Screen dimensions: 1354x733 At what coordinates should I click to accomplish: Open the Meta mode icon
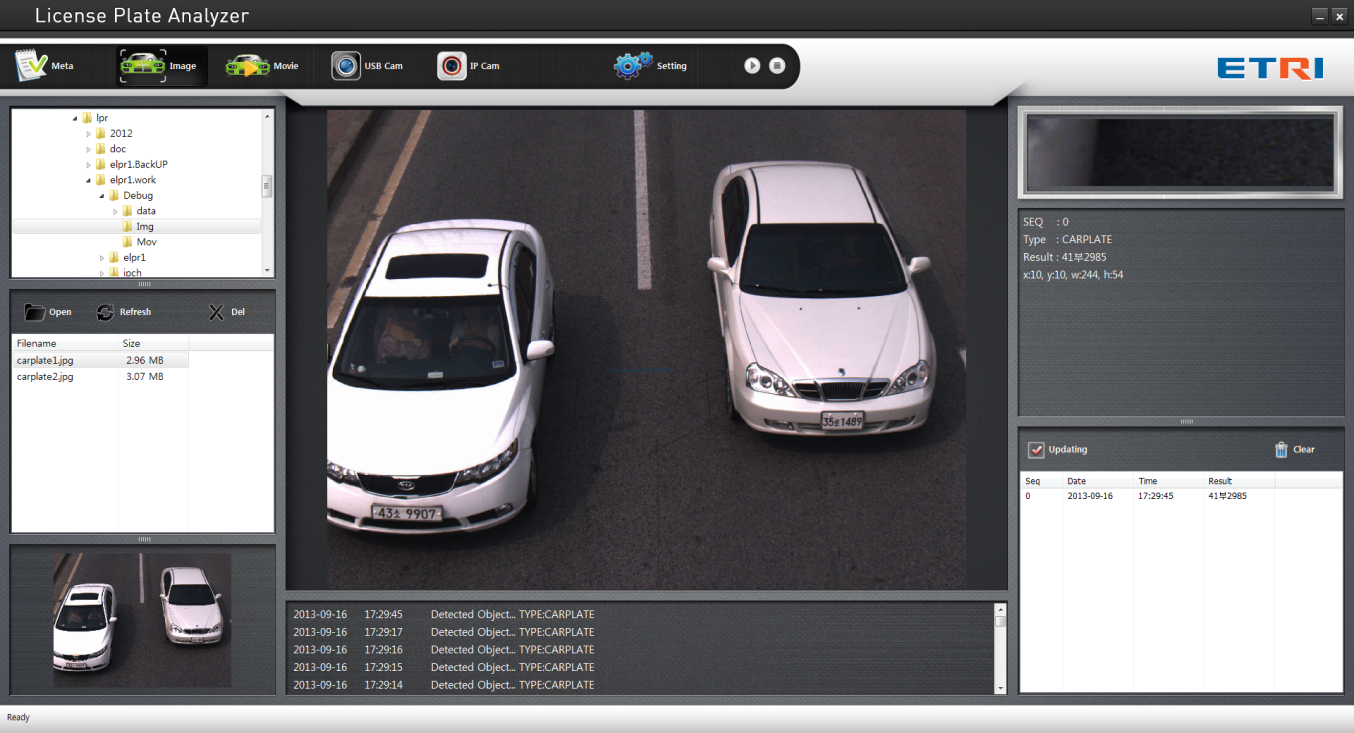(32, 66)
